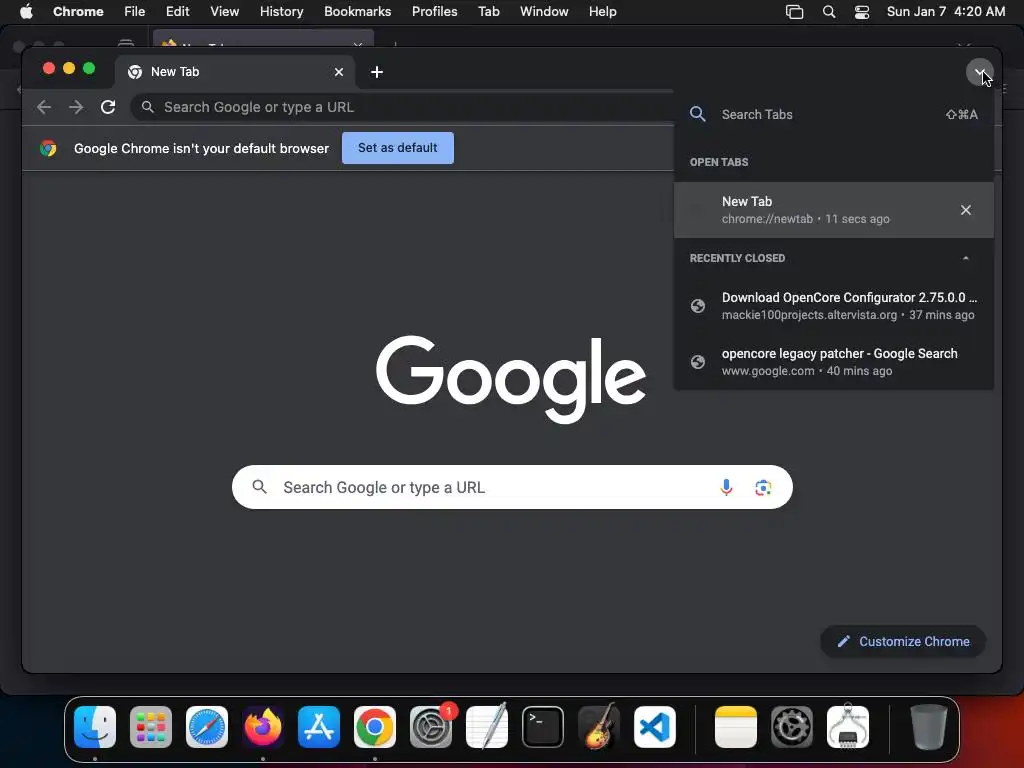The height and width of the screenshot is (768, 1024).
Task: Click the Chrome logo in default browser bar
Action: tap(48, 148)
